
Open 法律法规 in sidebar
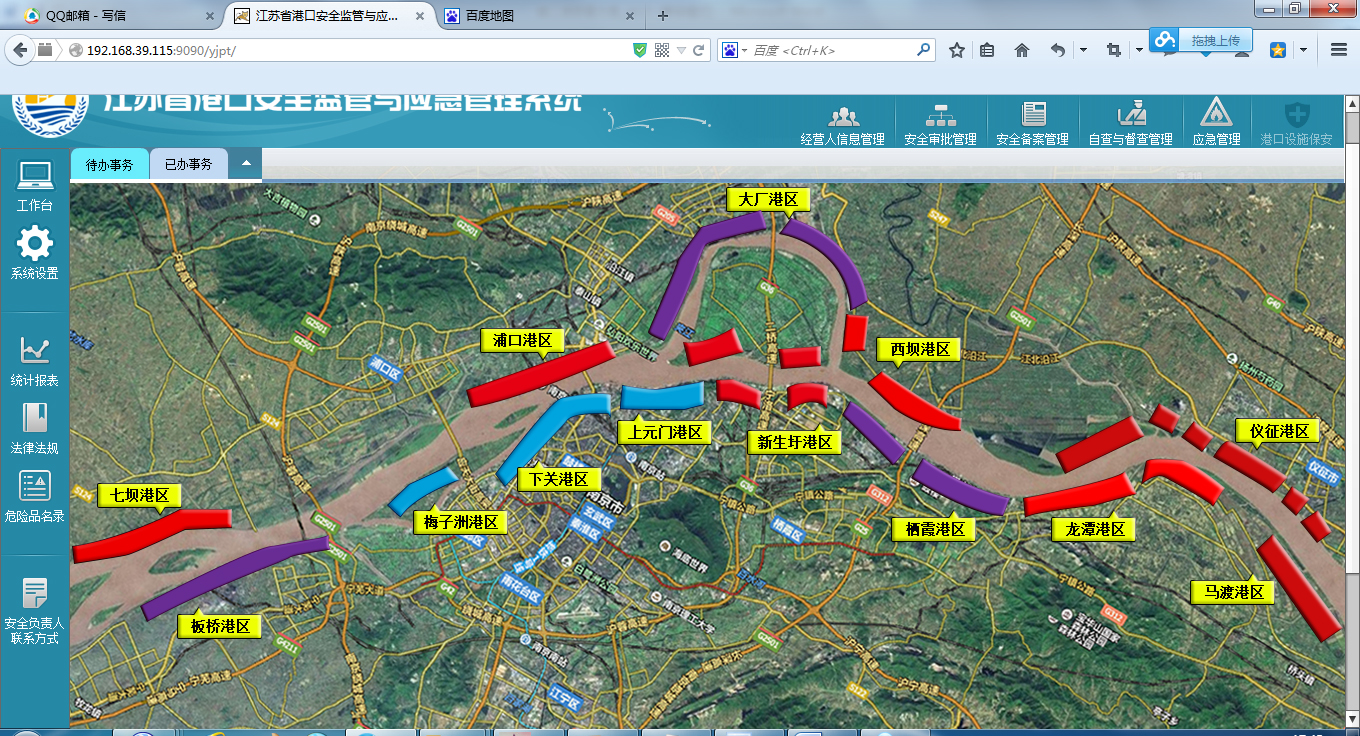tap(35, 420)
